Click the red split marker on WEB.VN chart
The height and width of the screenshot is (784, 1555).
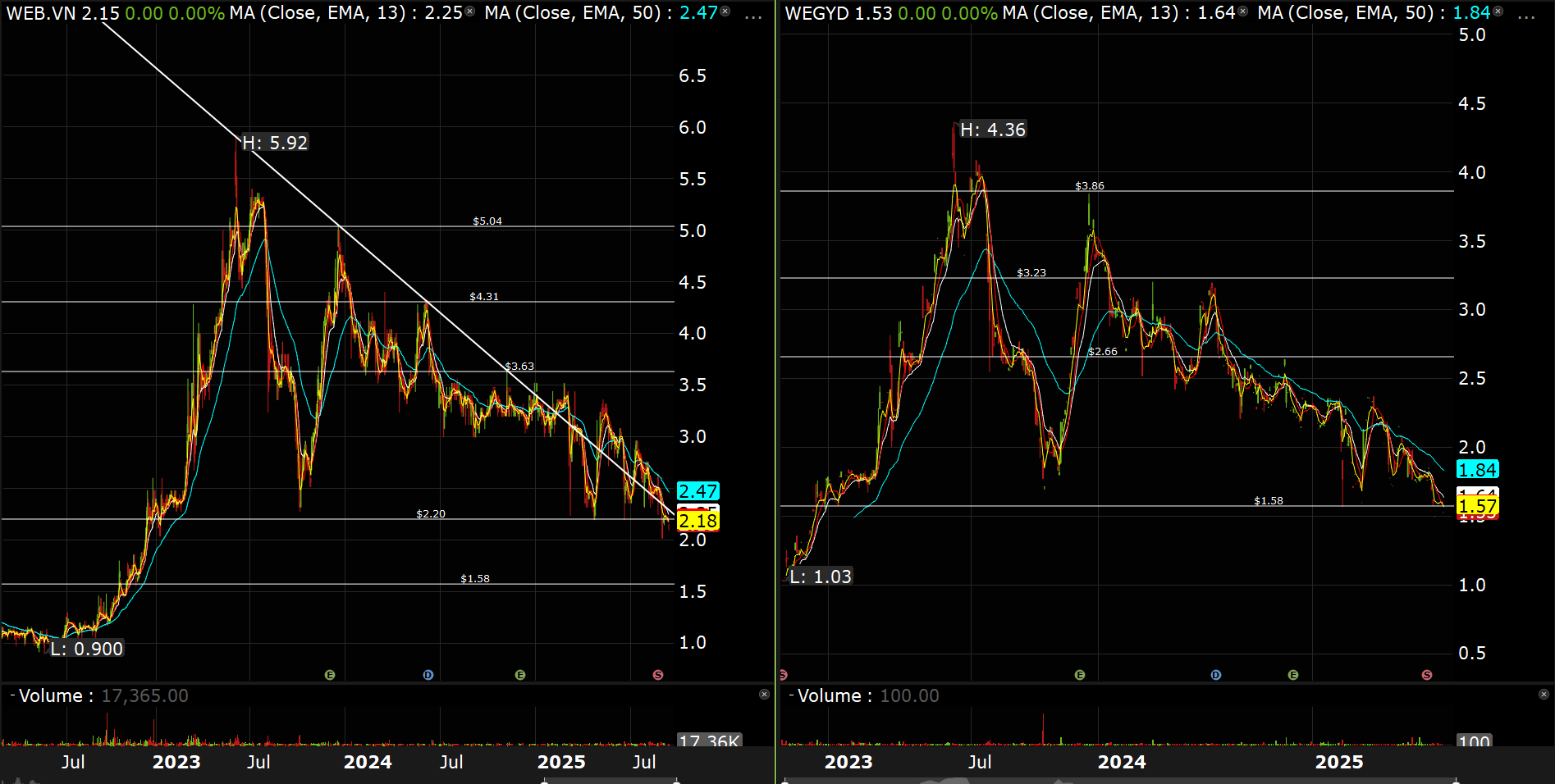pyautogui.click(x=657, y=675)
